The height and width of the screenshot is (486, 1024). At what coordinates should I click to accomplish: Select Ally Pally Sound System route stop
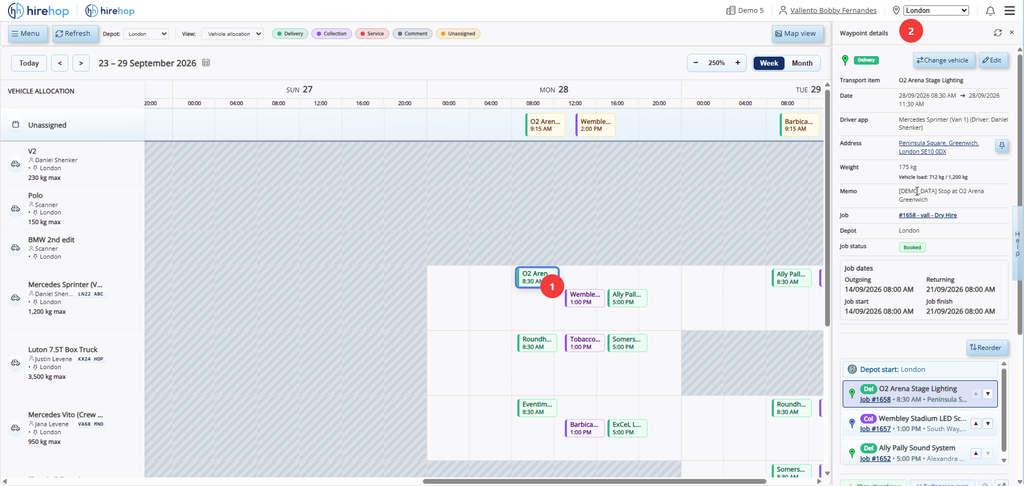920,453
